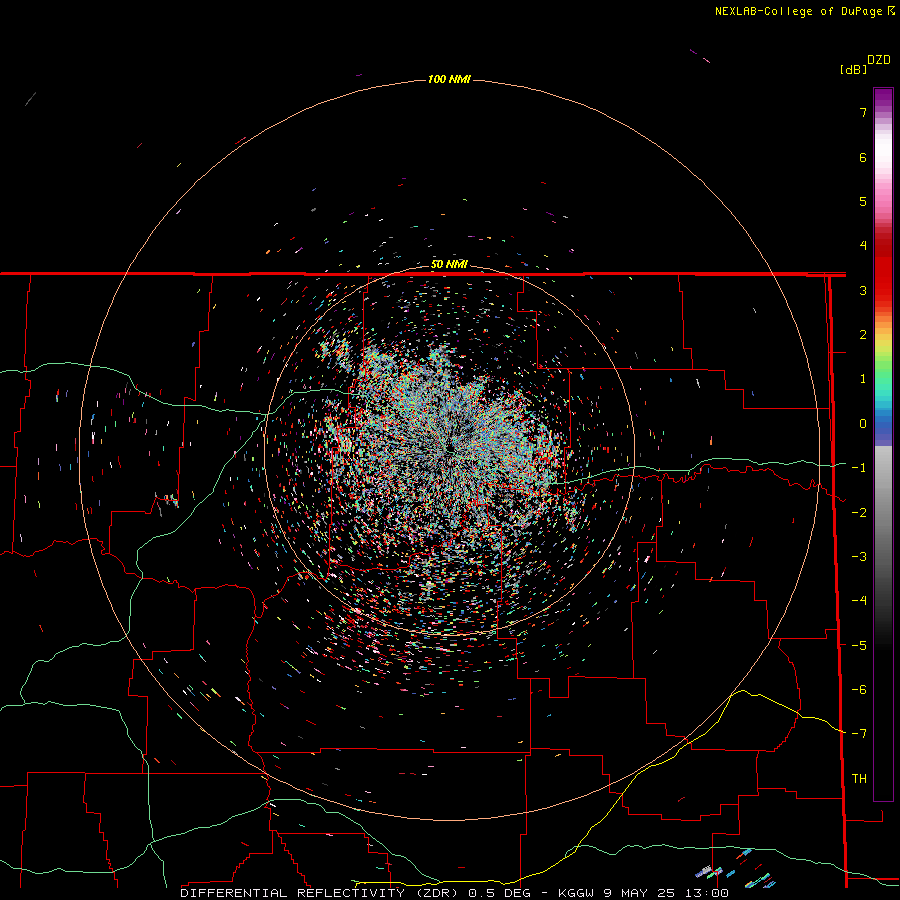The width and height of the screenshot is (900, 900).
Task: Click the -7 dB tick label on the scale
Action: [x=859, y=734]
